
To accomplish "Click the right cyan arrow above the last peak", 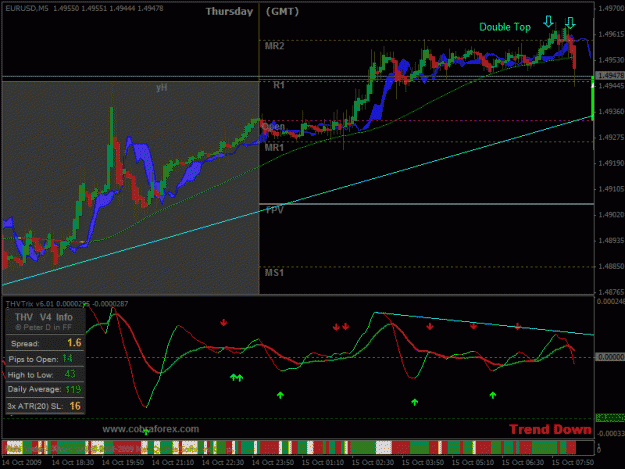I will pos(570,23).
